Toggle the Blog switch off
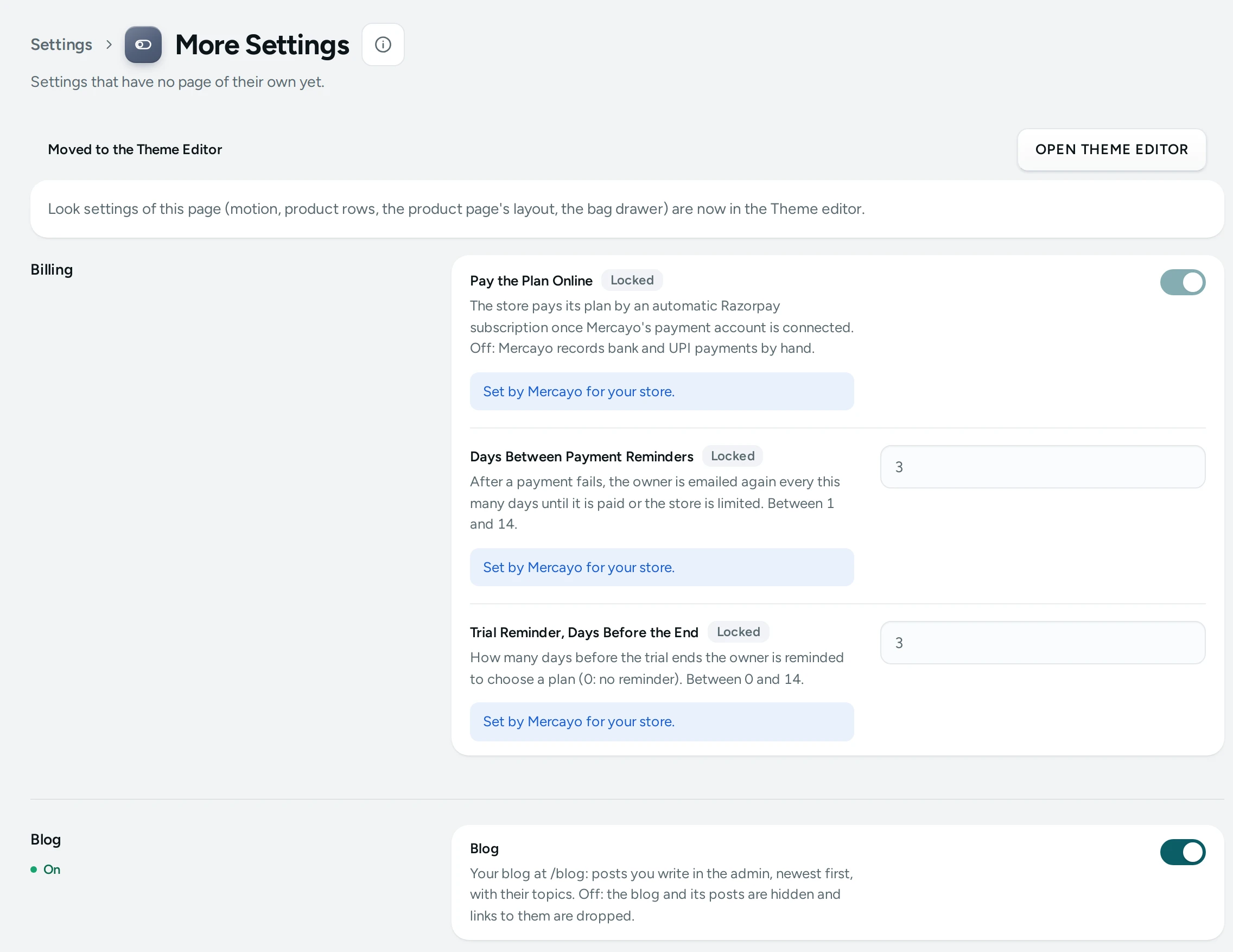Screen dimensions: 1233x952 (1182, 852)
